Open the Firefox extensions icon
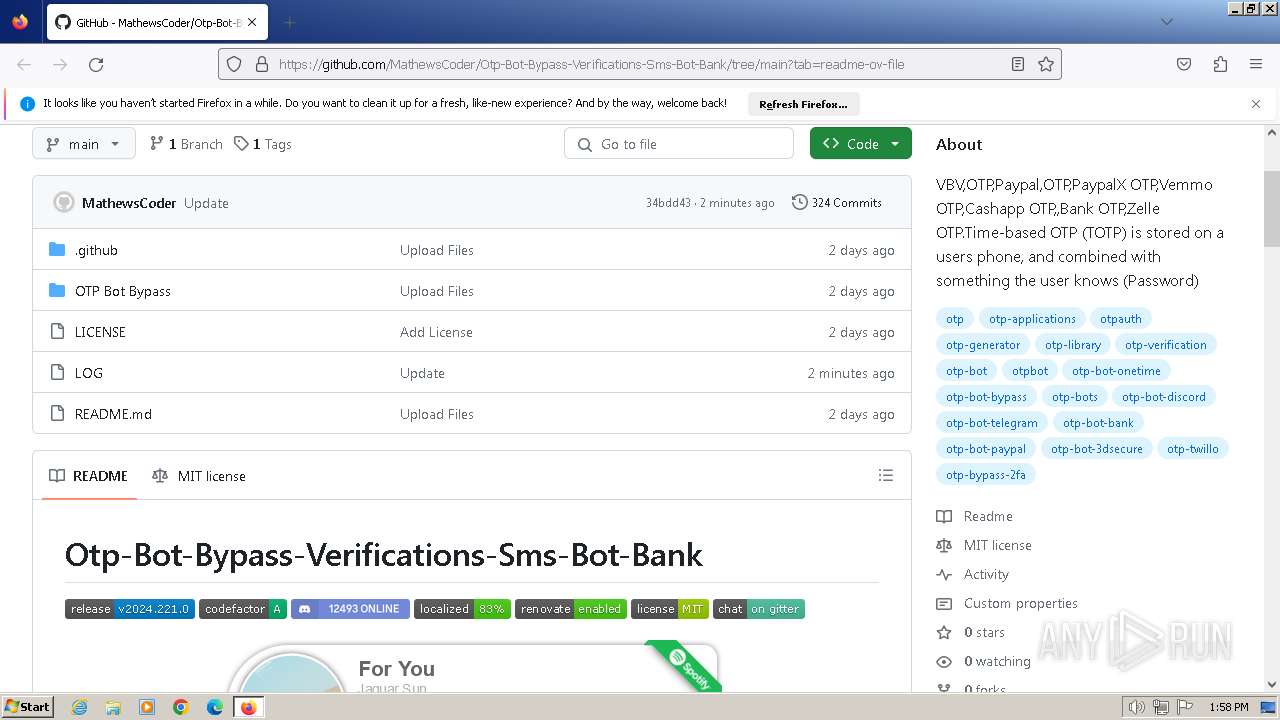 pyautogui.click(x=1220, y=64)
